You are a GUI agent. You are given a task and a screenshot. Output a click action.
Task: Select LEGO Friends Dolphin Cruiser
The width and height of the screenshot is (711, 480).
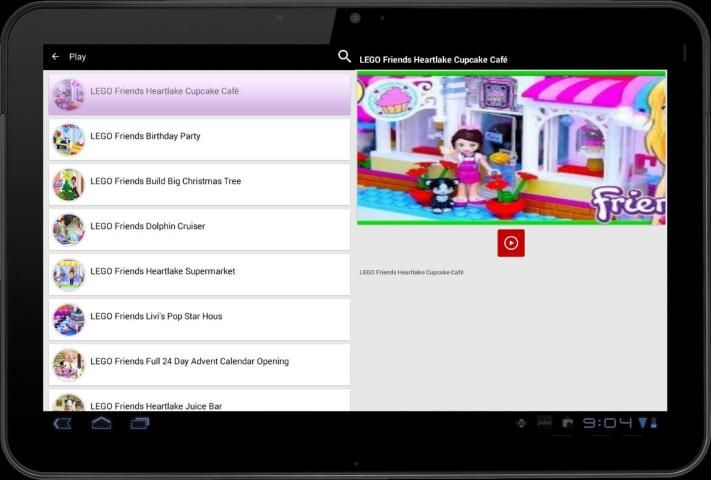pos(147,227)
